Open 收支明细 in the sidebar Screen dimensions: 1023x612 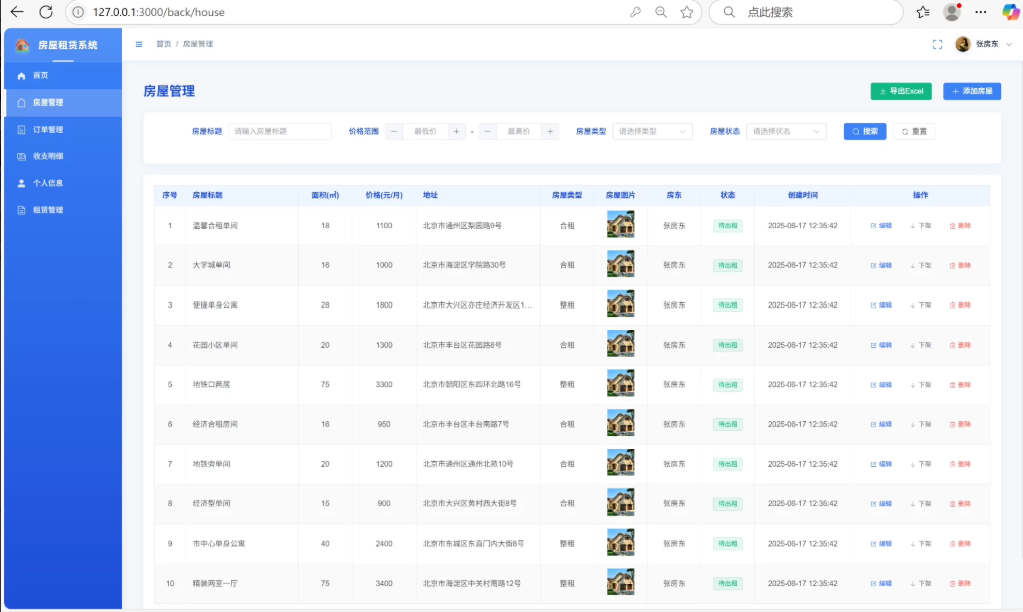[x=63, y=157]
